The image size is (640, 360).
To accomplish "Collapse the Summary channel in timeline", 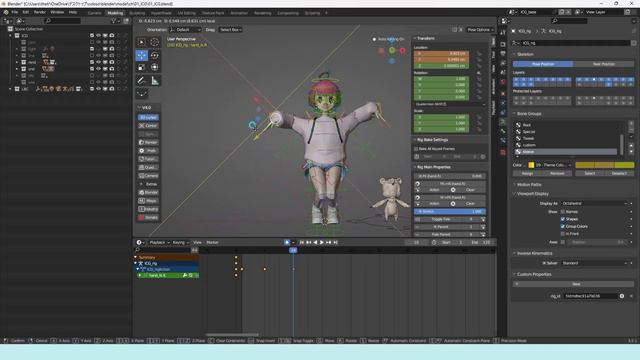I will [135, 258].
